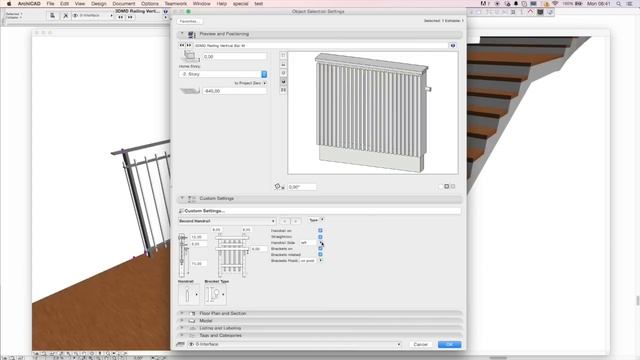Go to previous custom settings page
The image size is (640, 360).
point(284,221)
